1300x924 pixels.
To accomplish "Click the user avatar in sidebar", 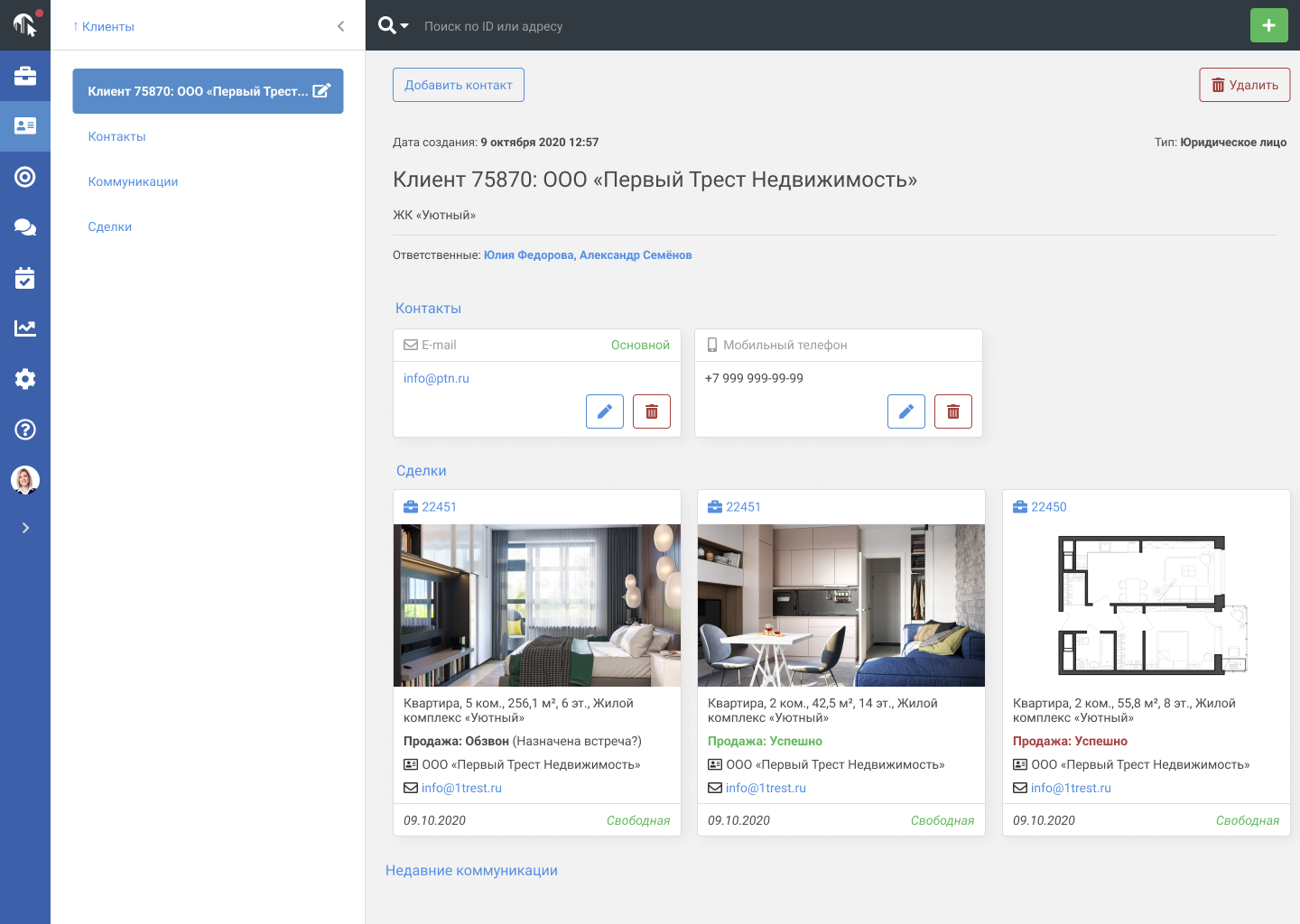I will click(25, 480).
